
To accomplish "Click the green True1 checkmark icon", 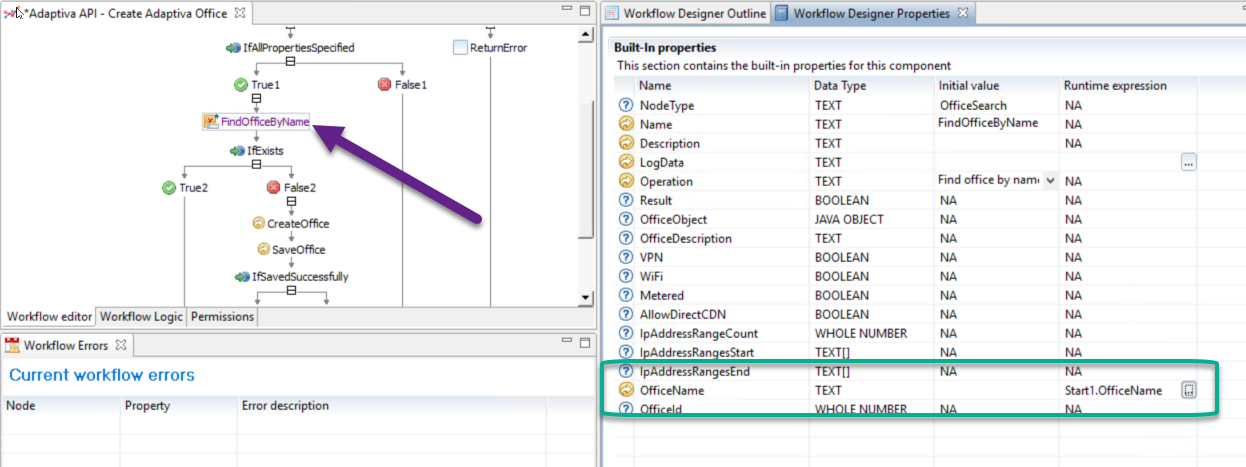I will [x=240, y=85].
